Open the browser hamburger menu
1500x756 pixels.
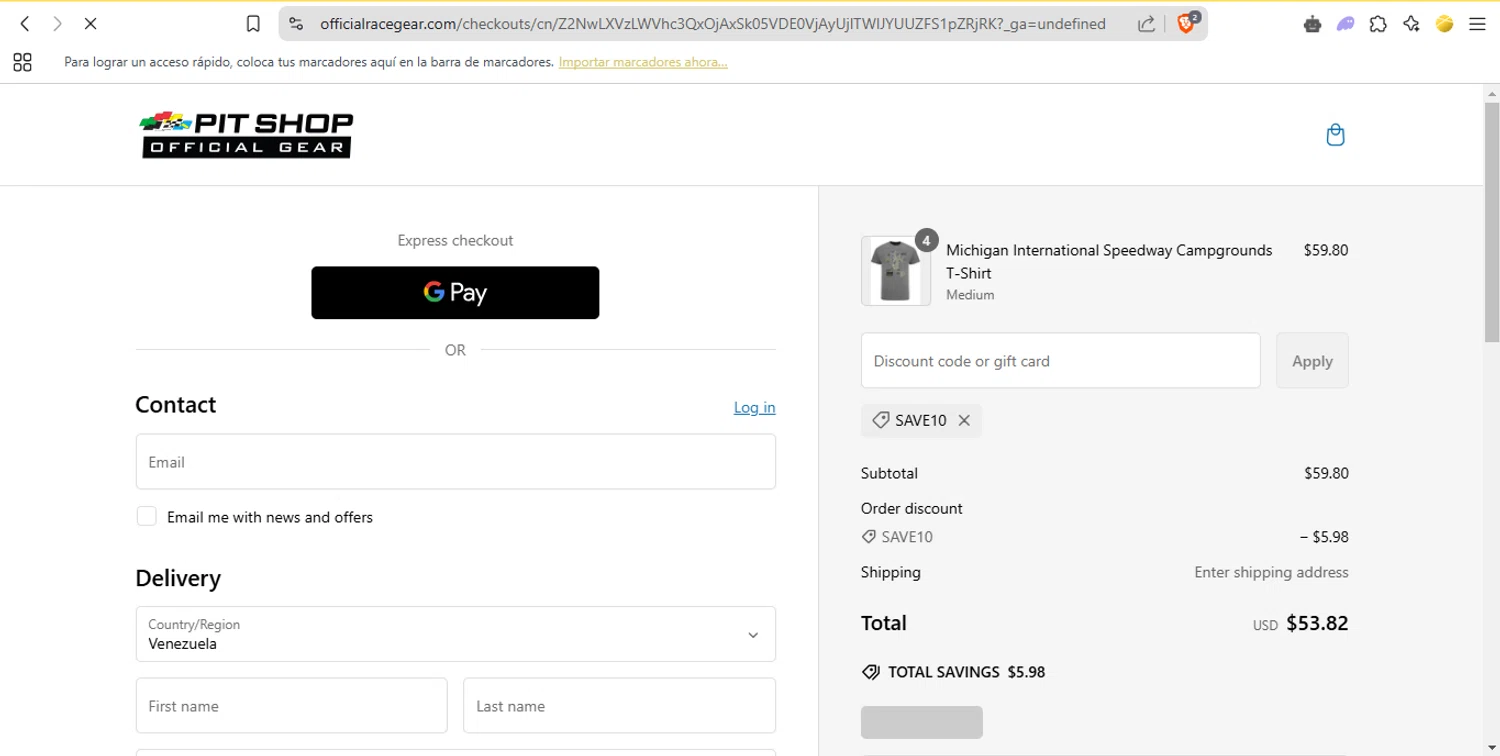(1477, 24)
